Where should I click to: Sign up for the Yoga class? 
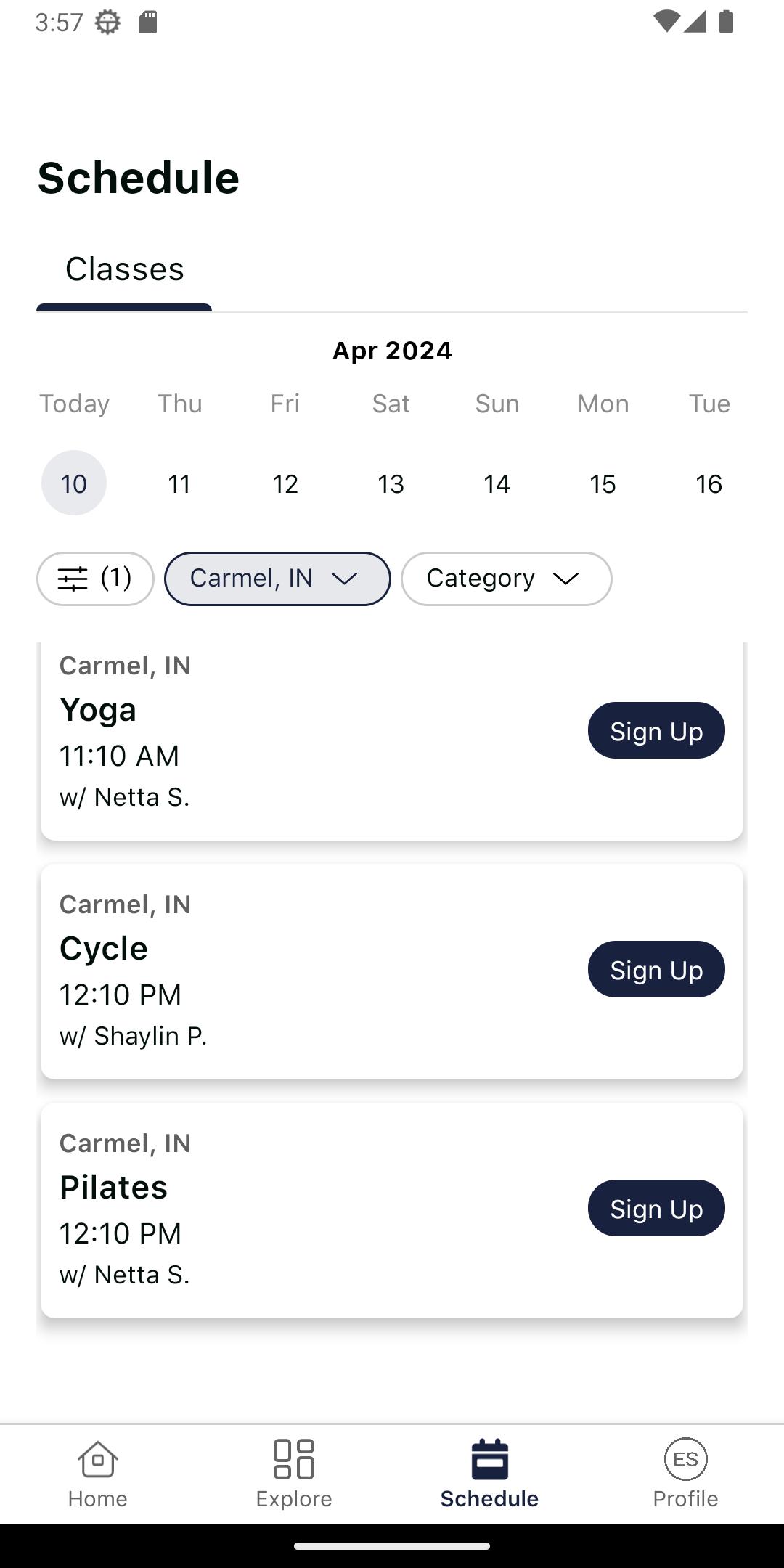(x=656, y=730)
